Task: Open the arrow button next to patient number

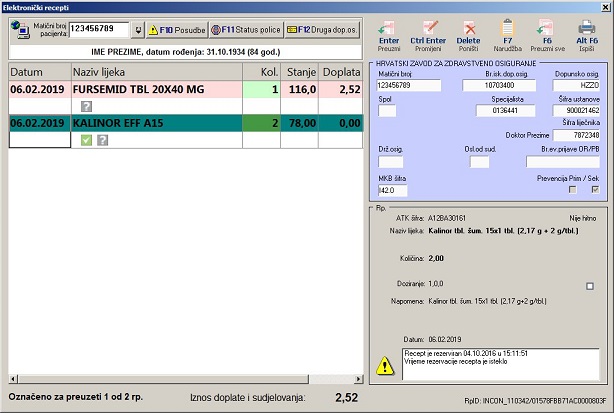Action: [x=138, y=30]
